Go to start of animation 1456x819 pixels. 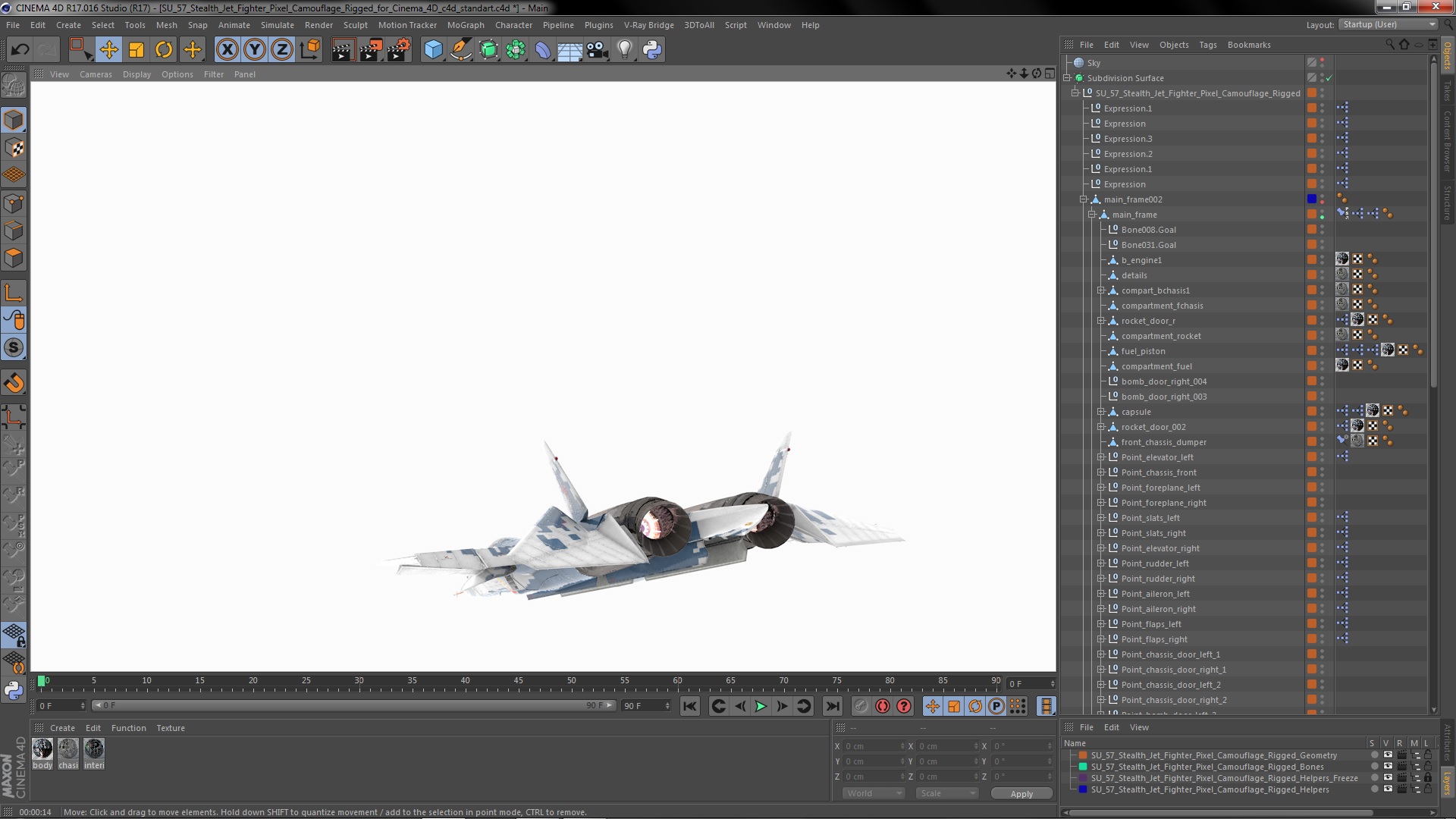click(x=689, y=706)
